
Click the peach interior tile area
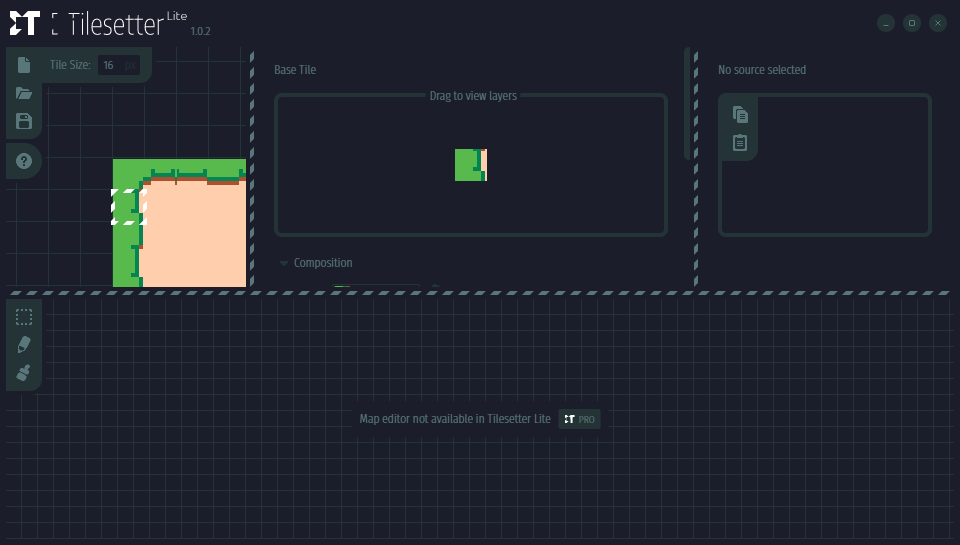tap(195, 235)
